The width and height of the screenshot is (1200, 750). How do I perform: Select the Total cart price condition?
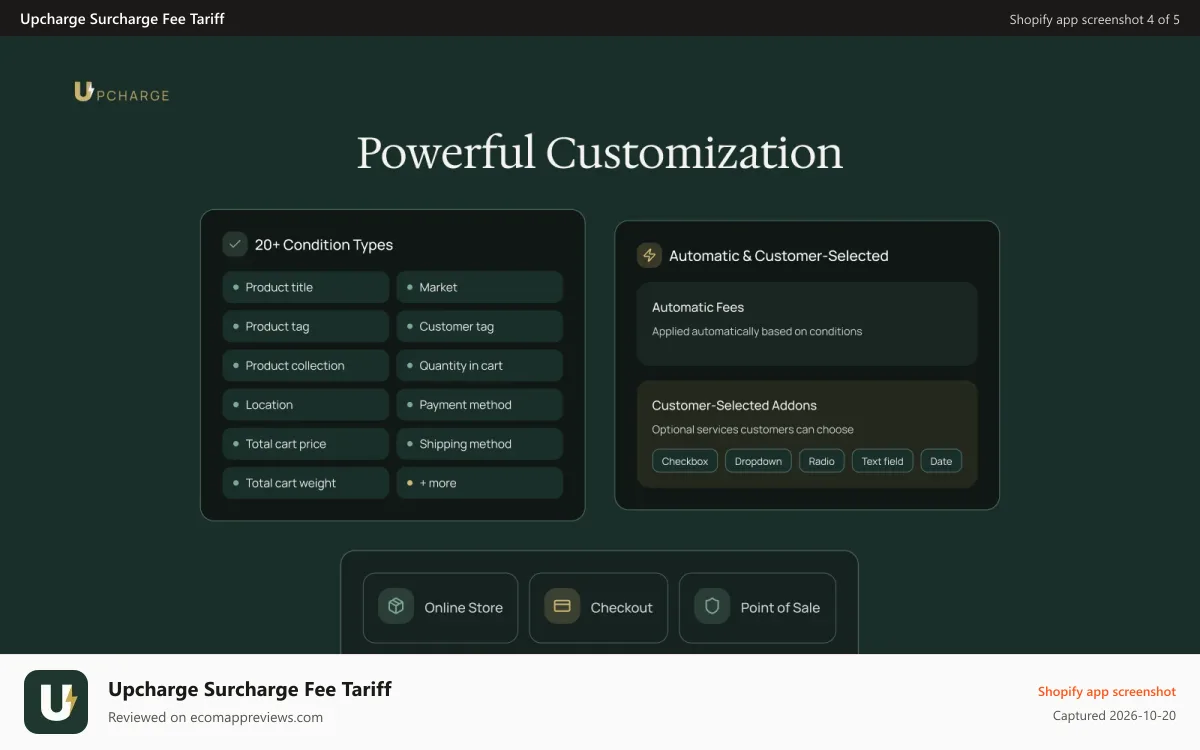click(305, 443)
